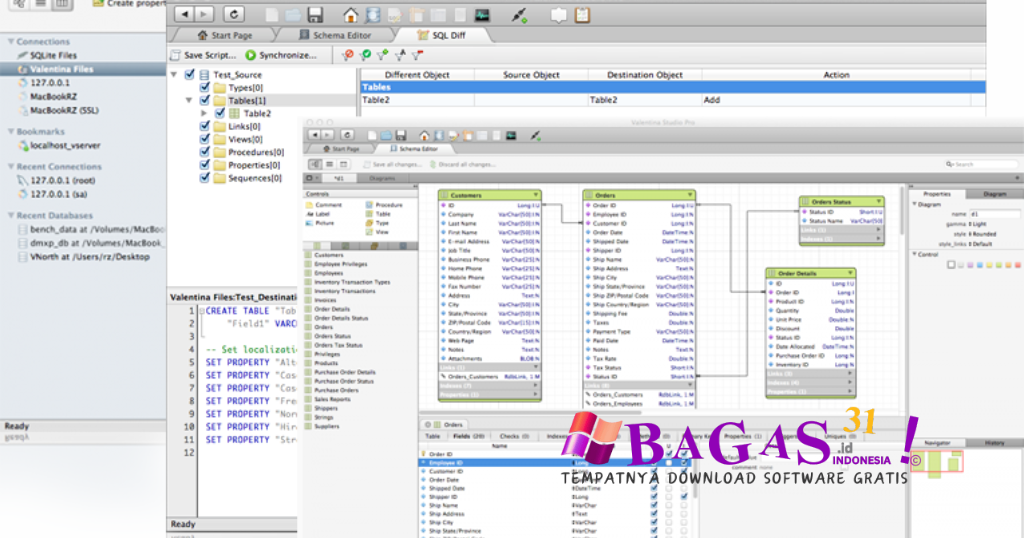The width and height of the screenshot is (1024, 538).
Task: Select the table layout view icon in Schema Editor
Action: tap(343, 165)
